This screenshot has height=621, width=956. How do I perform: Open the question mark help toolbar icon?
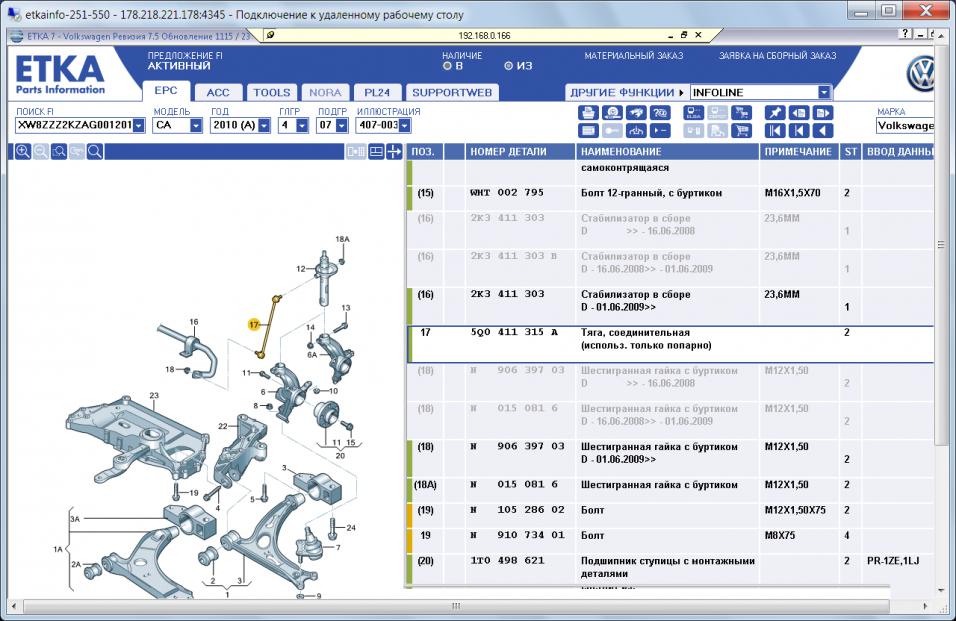(x=660, y=113)
